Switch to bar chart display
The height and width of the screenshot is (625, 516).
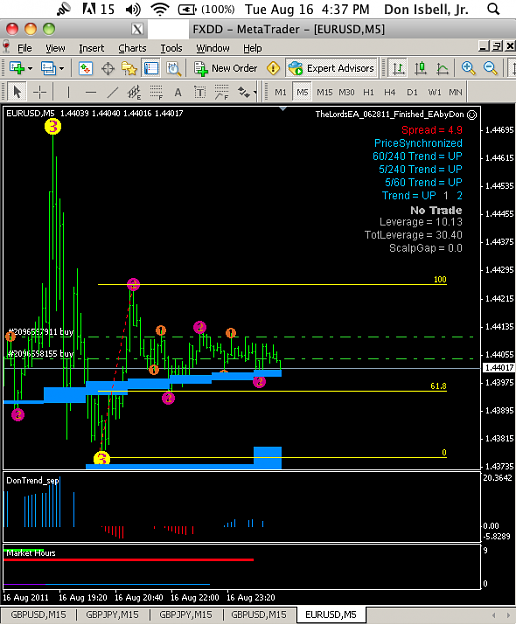398,68
